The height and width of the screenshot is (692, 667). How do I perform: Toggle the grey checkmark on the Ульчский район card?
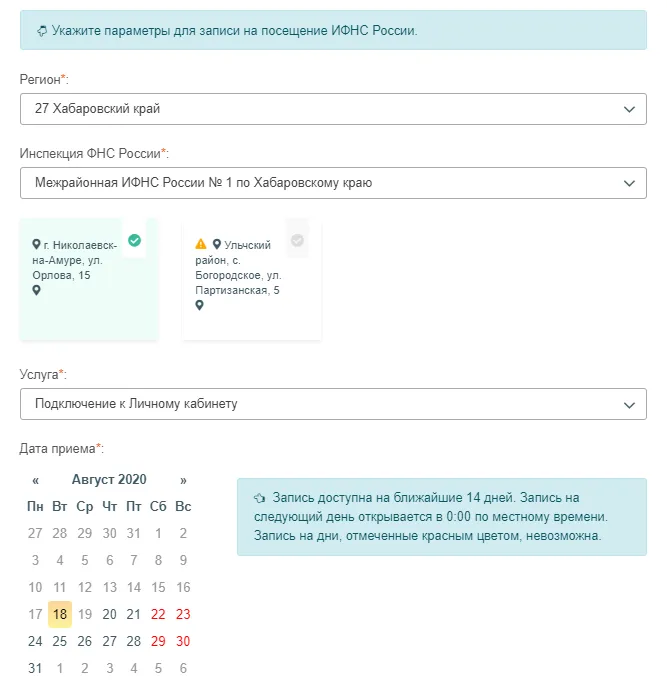pos(297,240)
